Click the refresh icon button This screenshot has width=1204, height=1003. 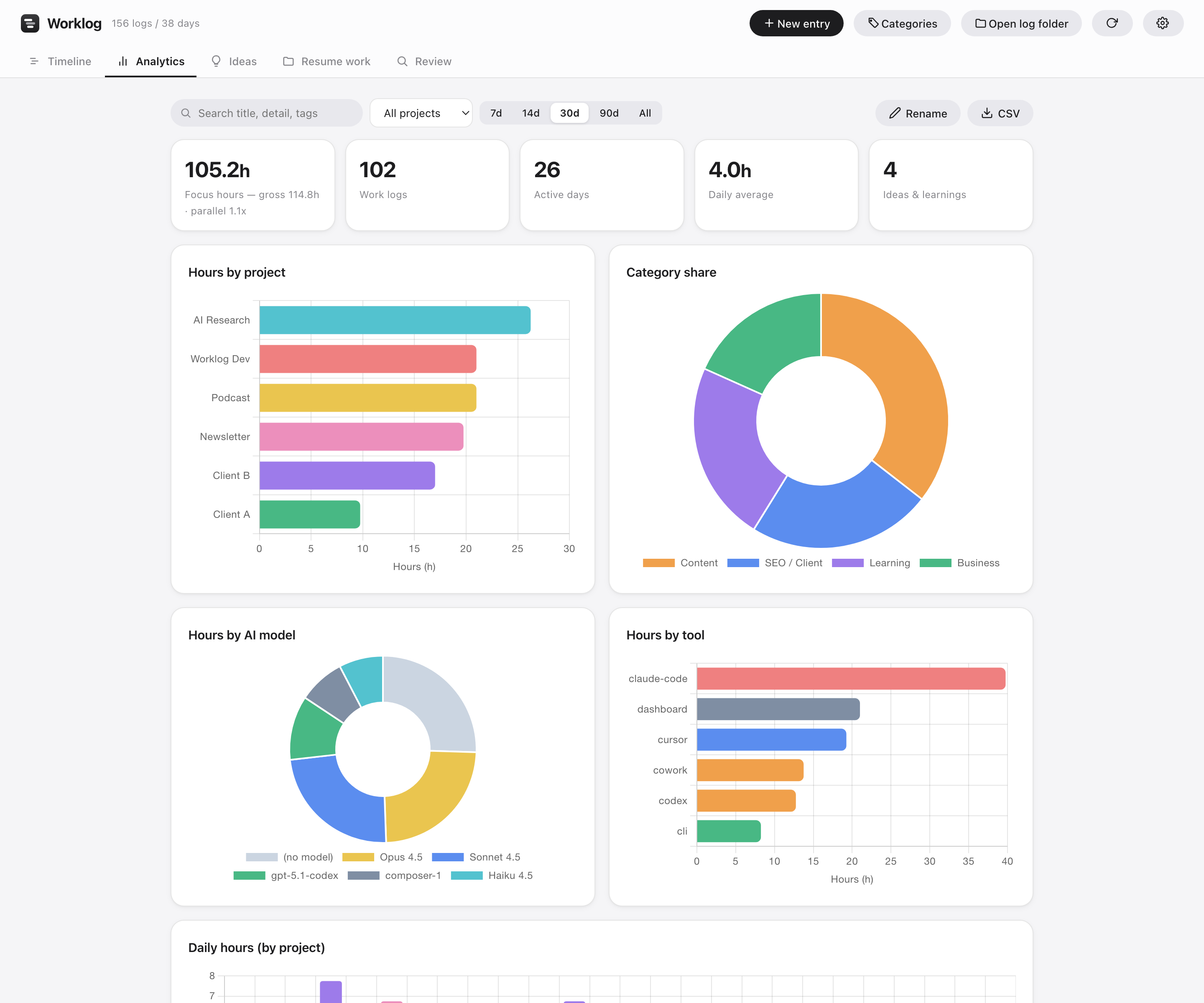click(x=1112, y=23)
